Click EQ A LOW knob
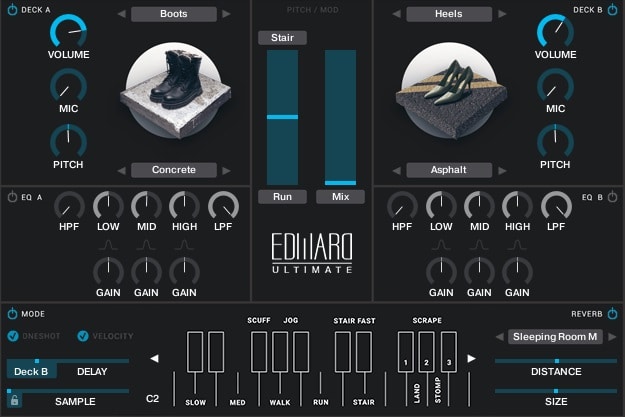 click(x=108, y=206)
